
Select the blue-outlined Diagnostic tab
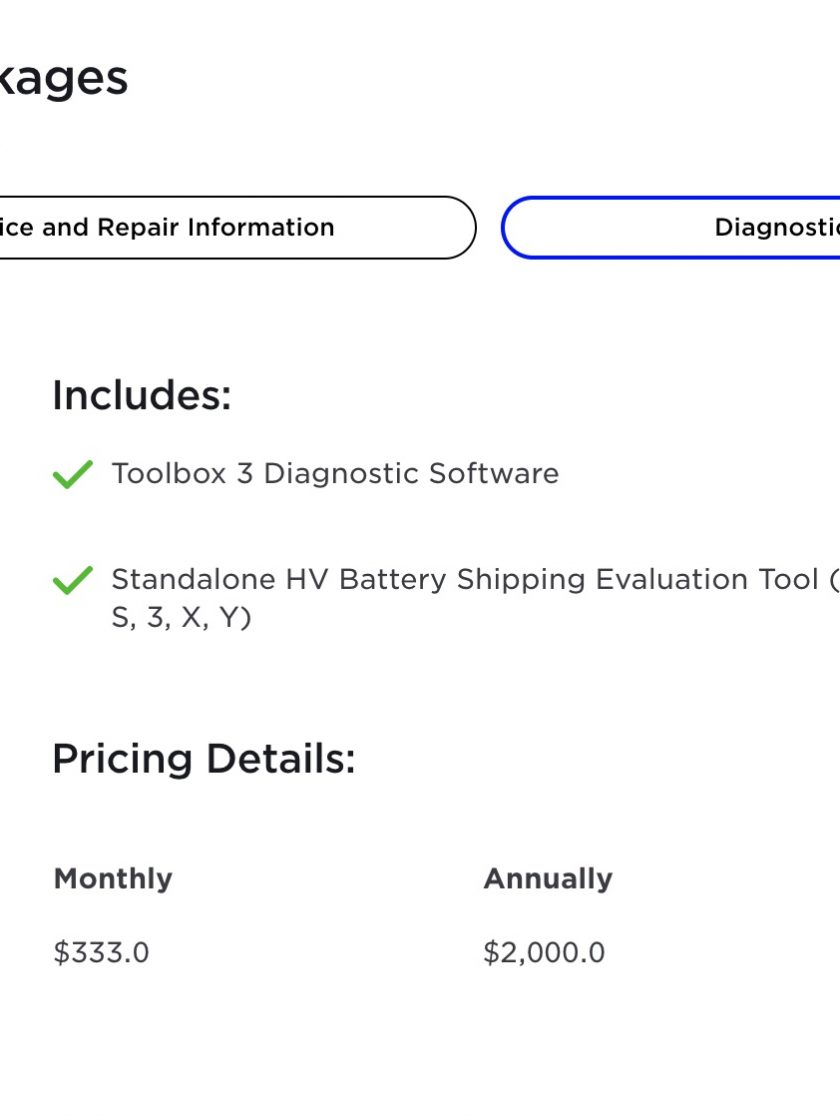(x=671, y=227)
